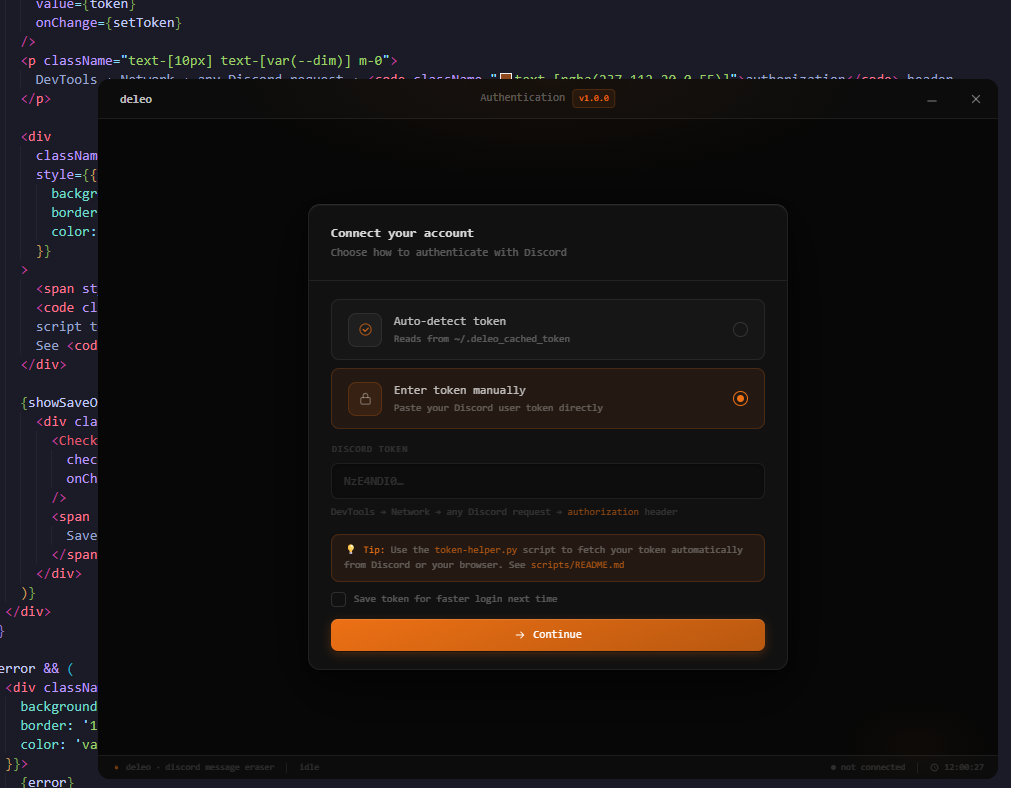Screen dimensions: 1011x788
Task: Click the "{showSaveO" line in the code editor
Action: 59,402
